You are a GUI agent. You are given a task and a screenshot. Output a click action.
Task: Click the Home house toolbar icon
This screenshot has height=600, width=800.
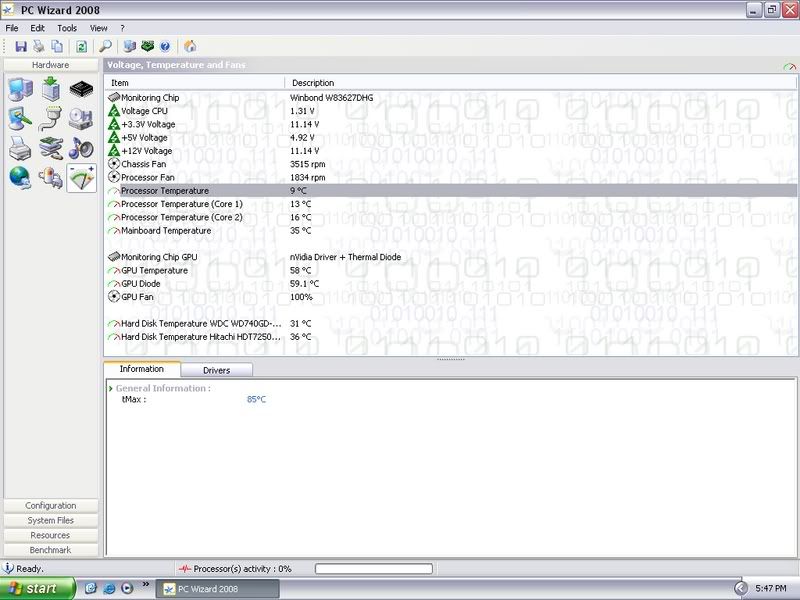pos(190,46)
